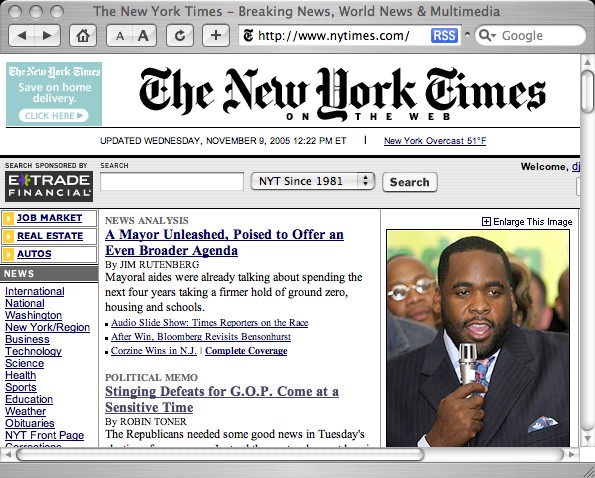The height and width of the screenshot is (478, 595).
Task: Click the vertical scrollbar up arrow
Action: pyautogui.click(x=587, y=61)
